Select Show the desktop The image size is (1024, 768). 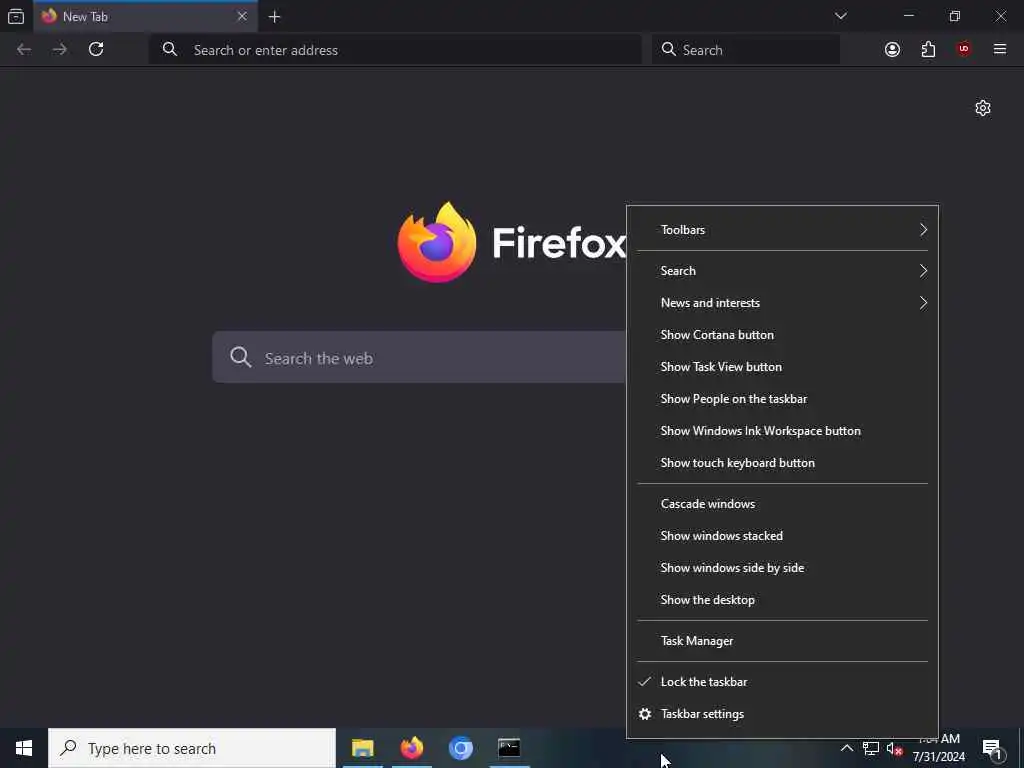click(x=782, y=600)
